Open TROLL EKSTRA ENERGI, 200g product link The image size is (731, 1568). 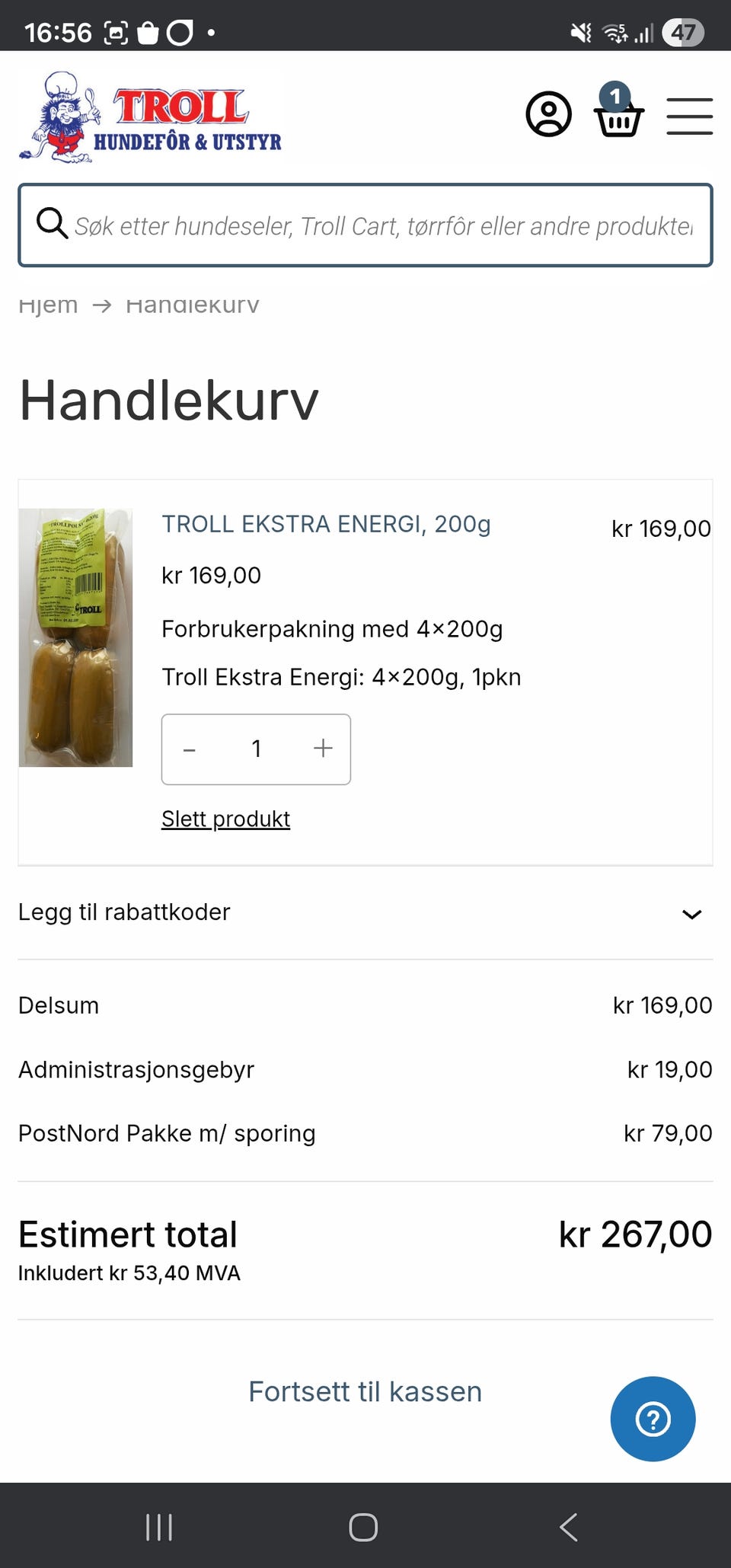(326, 524)
